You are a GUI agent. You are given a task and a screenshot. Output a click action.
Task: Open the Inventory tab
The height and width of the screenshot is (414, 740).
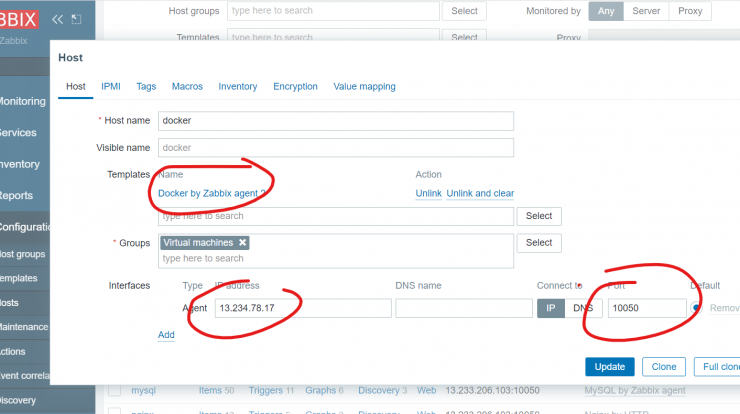(x=238, y=86)
